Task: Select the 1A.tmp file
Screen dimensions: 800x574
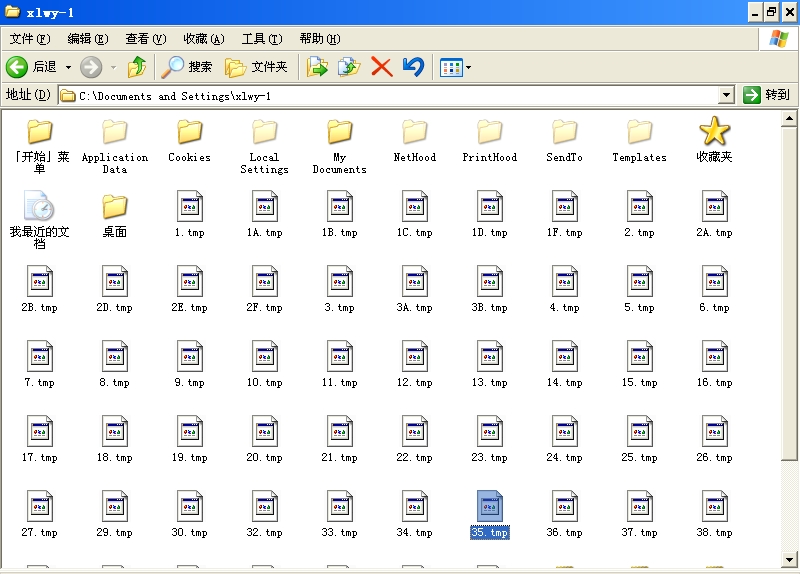Action: click(x=265, y=207)
